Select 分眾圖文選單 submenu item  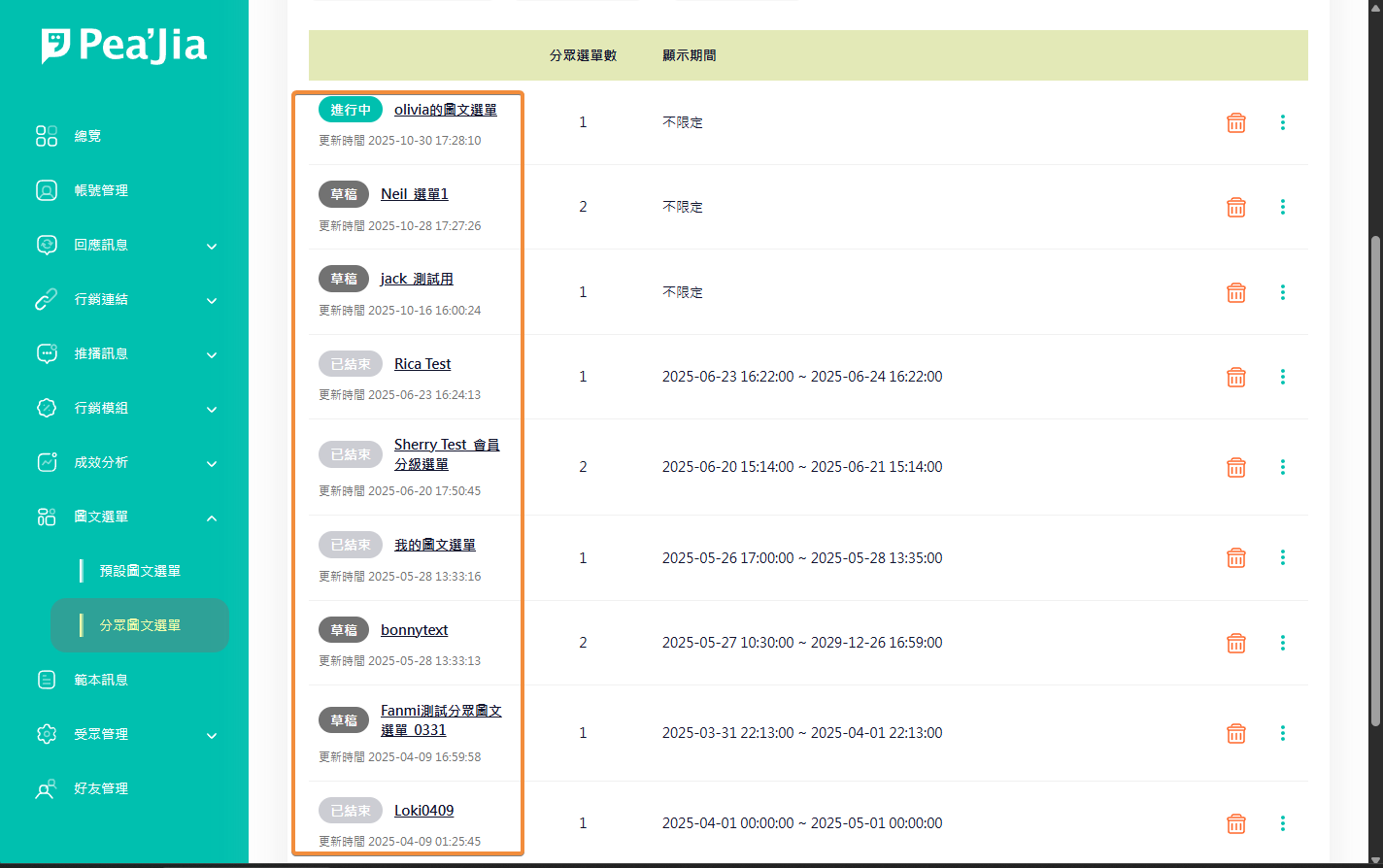click(140, 625)
